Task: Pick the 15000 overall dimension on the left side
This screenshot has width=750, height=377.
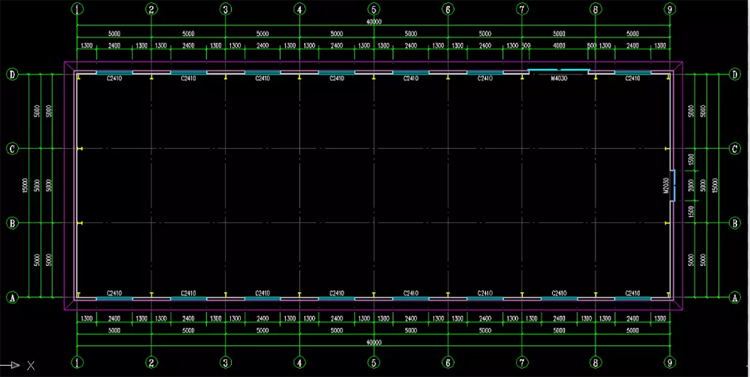Action: click(25, 186)
